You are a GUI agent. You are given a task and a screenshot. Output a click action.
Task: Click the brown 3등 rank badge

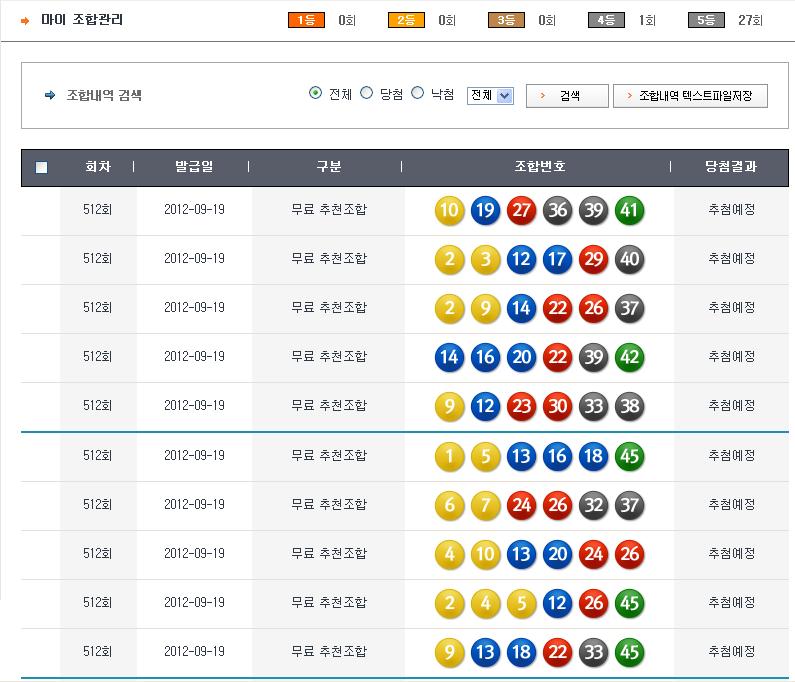pos(506,20)
